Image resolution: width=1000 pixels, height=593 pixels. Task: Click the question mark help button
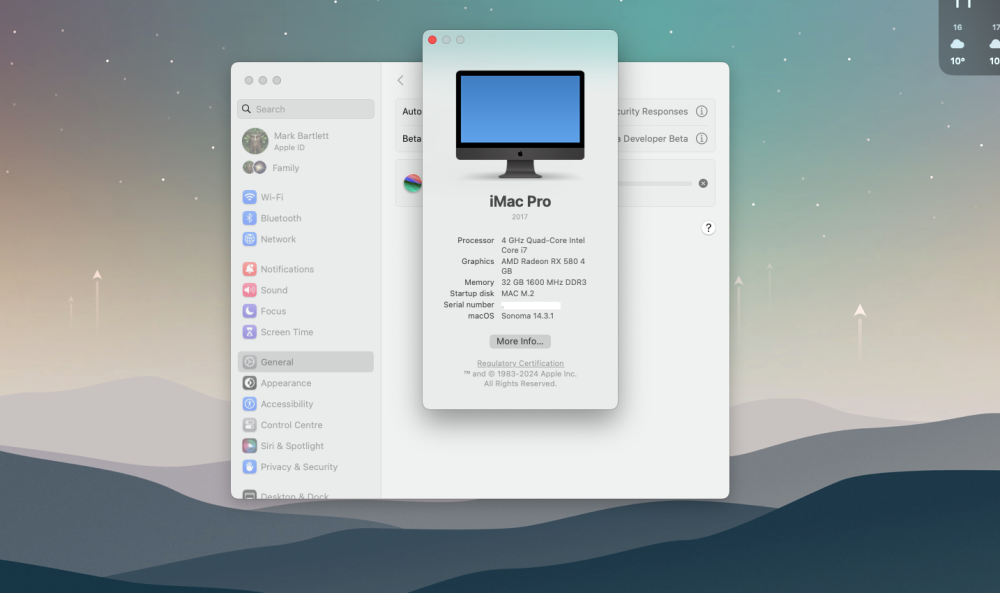[708, 228]
